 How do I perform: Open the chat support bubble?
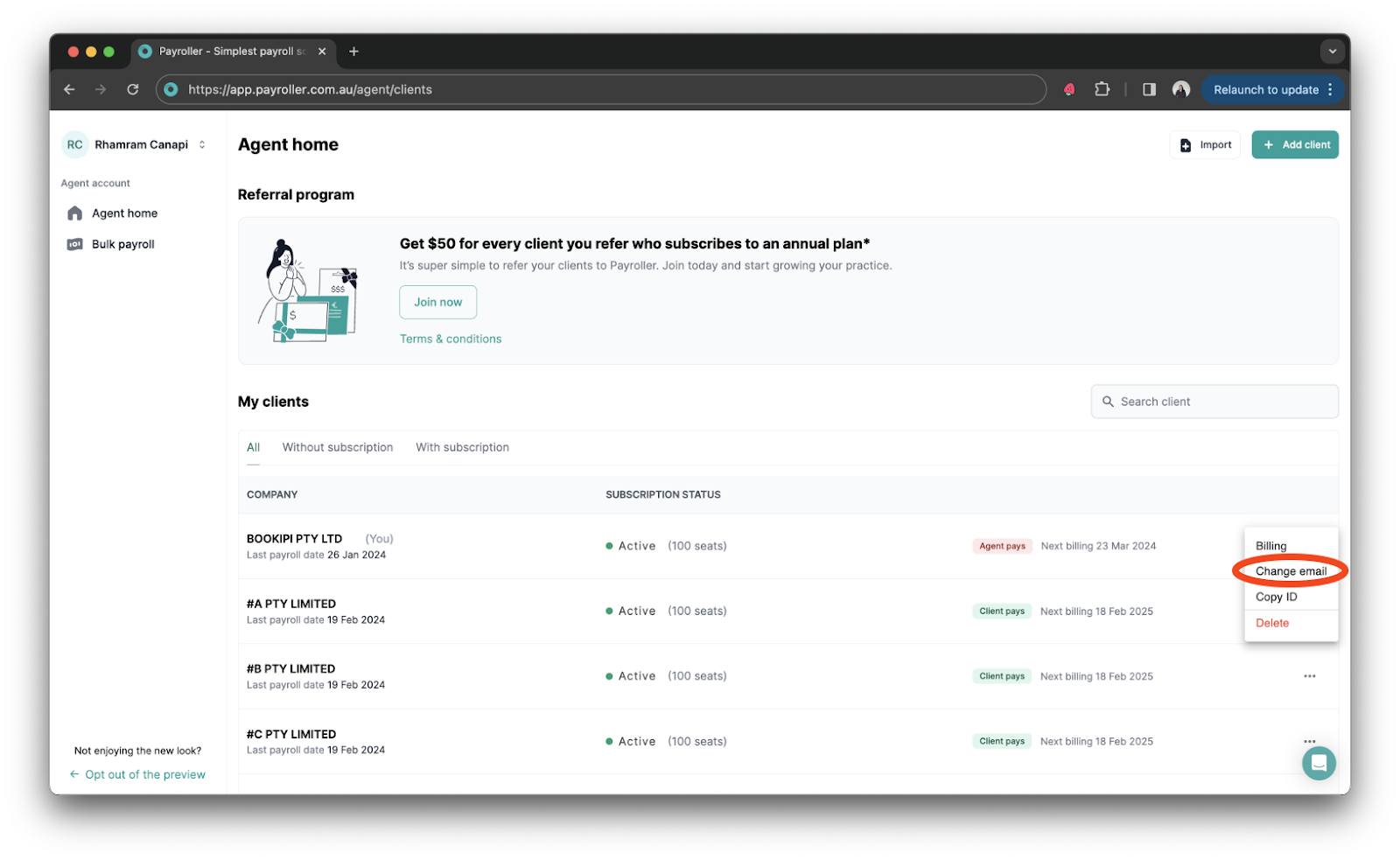pyautogui.click(x=1319, y=763)
